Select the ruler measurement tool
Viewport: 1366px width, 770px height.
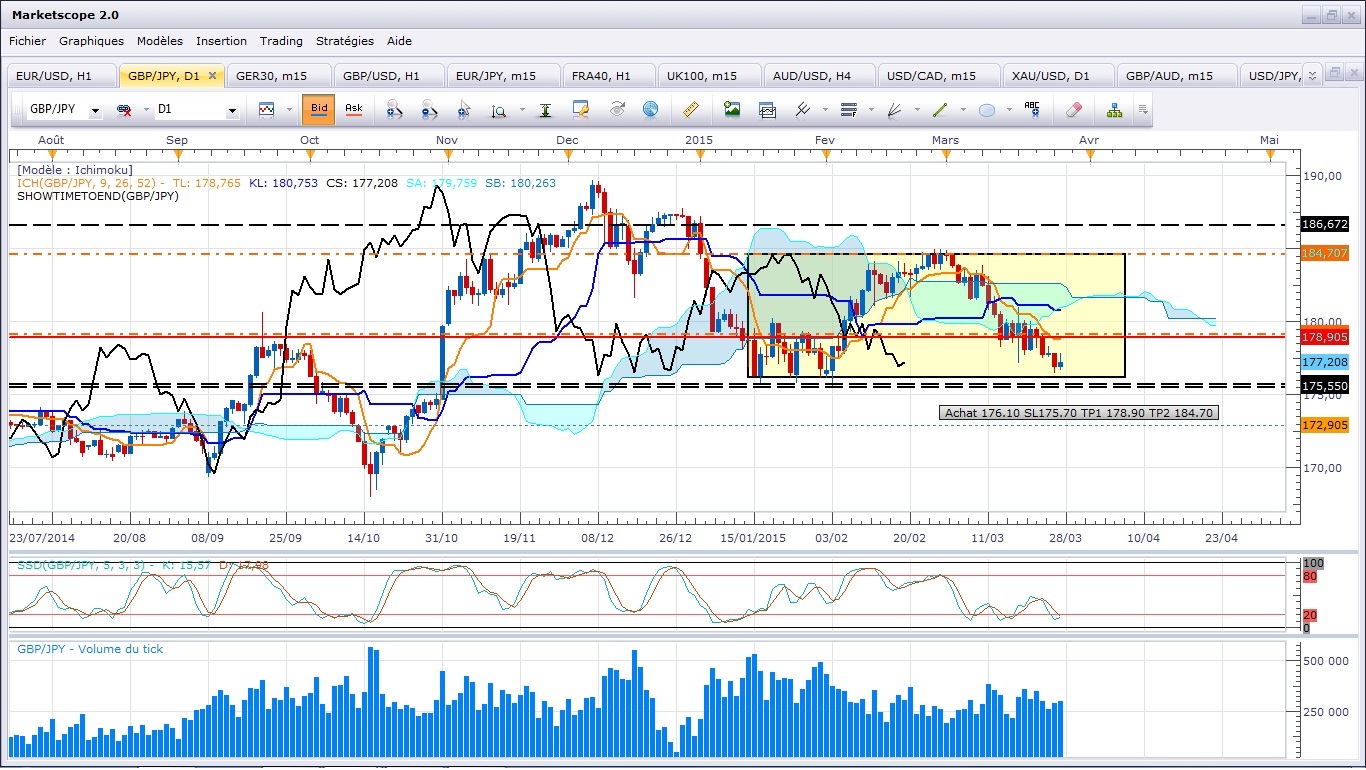(690, 109)
